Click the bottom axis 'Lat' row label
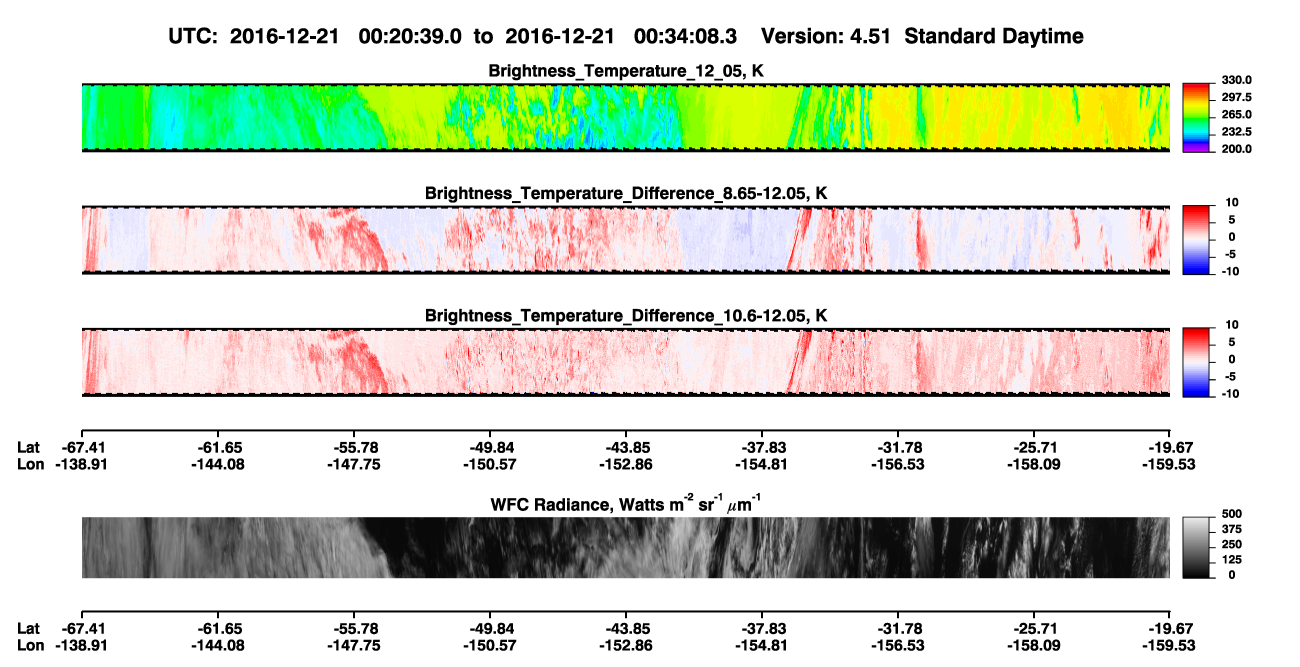The image size is (1300, 667). tap(29, 628)
